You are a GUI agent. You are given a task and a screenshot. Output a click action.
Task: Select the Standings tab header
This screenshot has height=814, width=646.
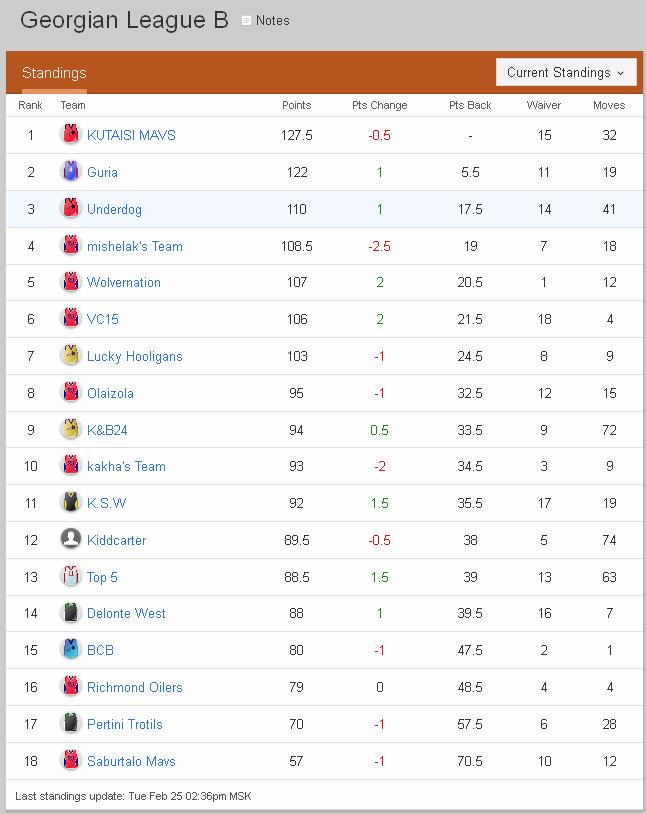(54, 73)
